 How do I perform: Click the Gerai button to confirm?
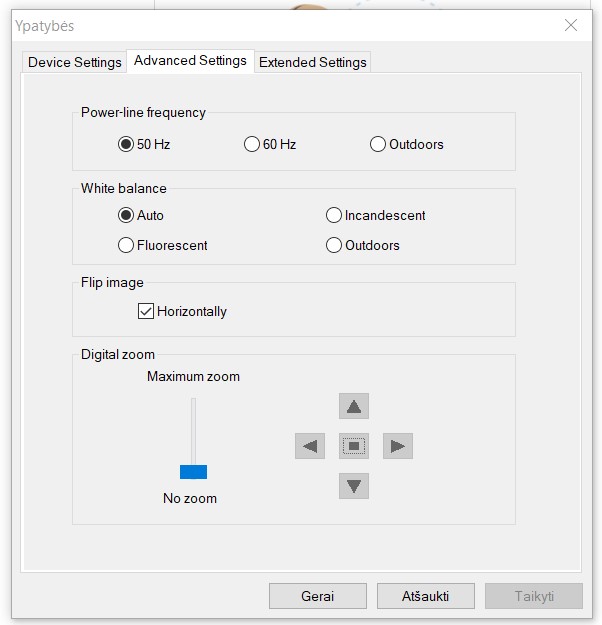pos(317,596)
